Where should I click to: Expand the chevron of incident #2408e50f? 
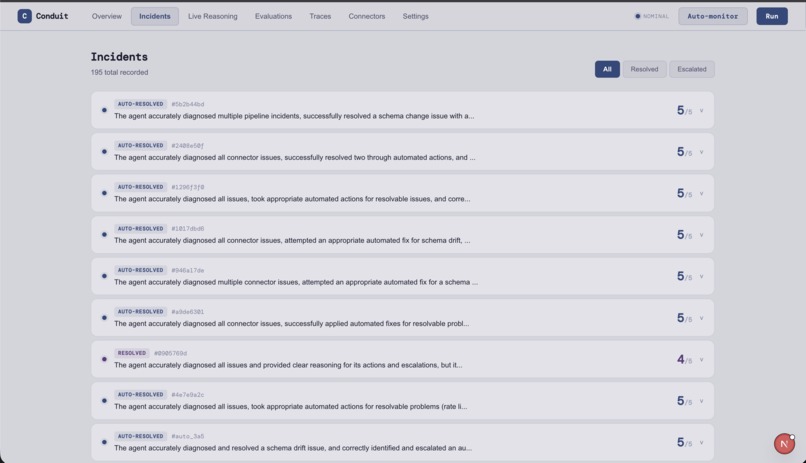701,152
